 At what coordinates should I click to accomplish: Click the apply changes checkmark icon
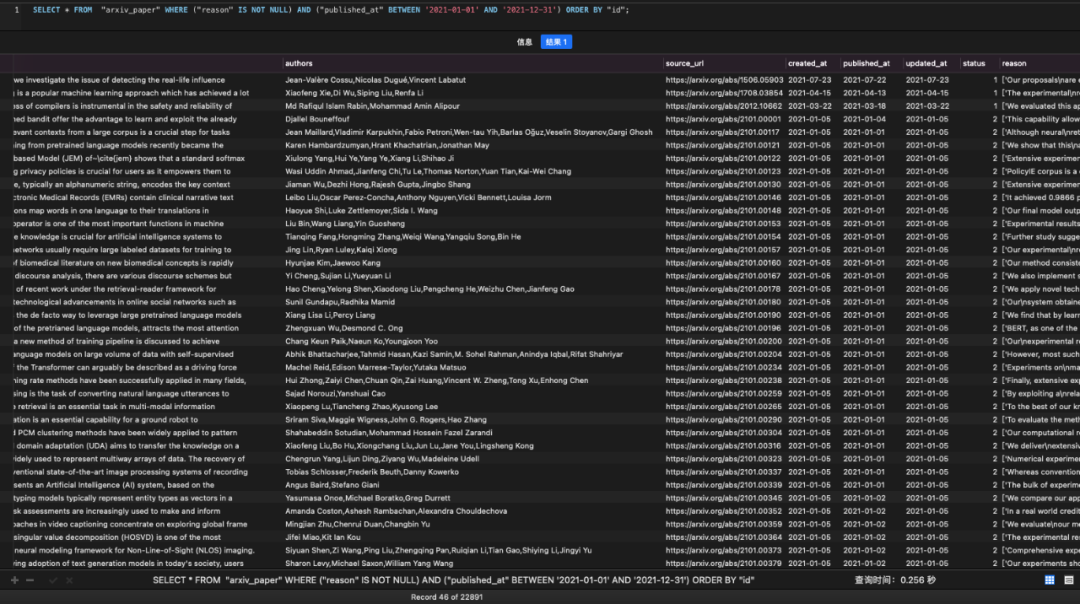[52, 580]
